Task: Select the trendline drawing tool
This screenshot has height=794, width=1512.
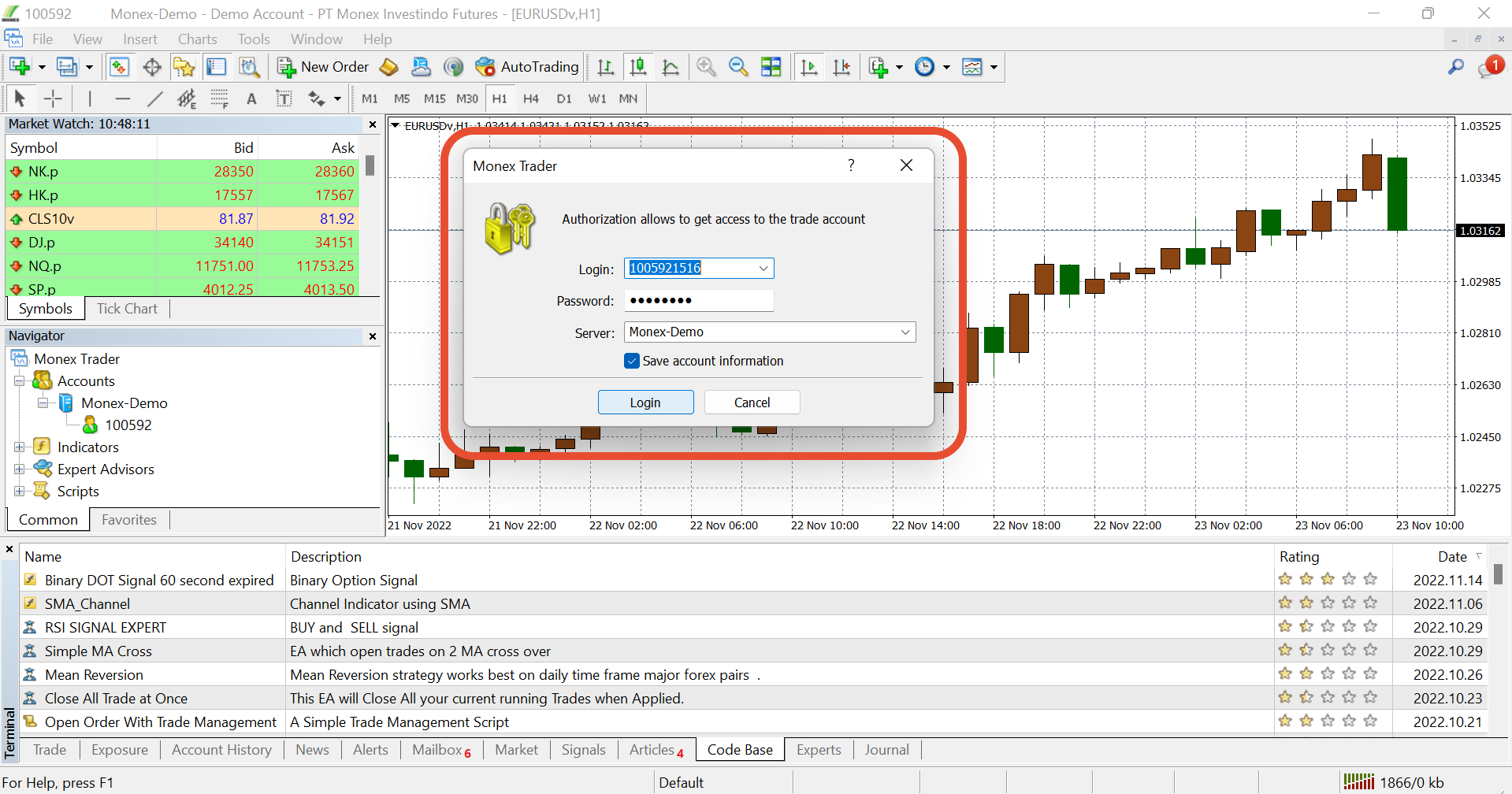Action: [x=155, y=98]
